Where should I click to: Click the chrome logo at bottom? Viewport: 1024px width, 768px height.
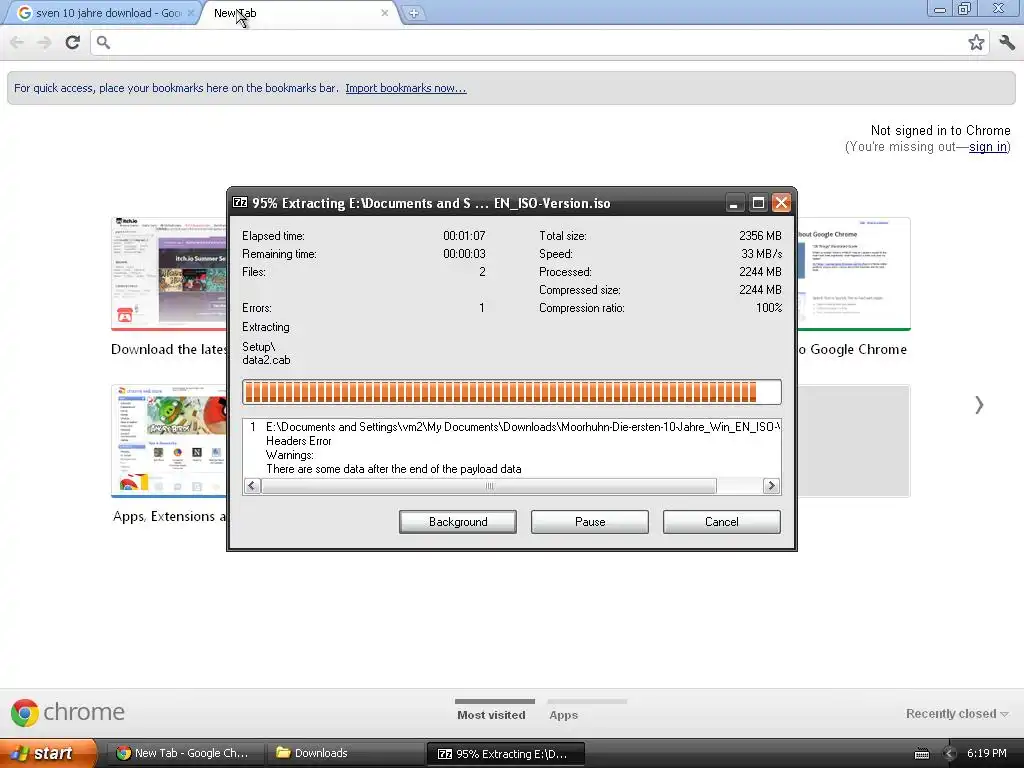pyautogui.click(x=68, y=712)
